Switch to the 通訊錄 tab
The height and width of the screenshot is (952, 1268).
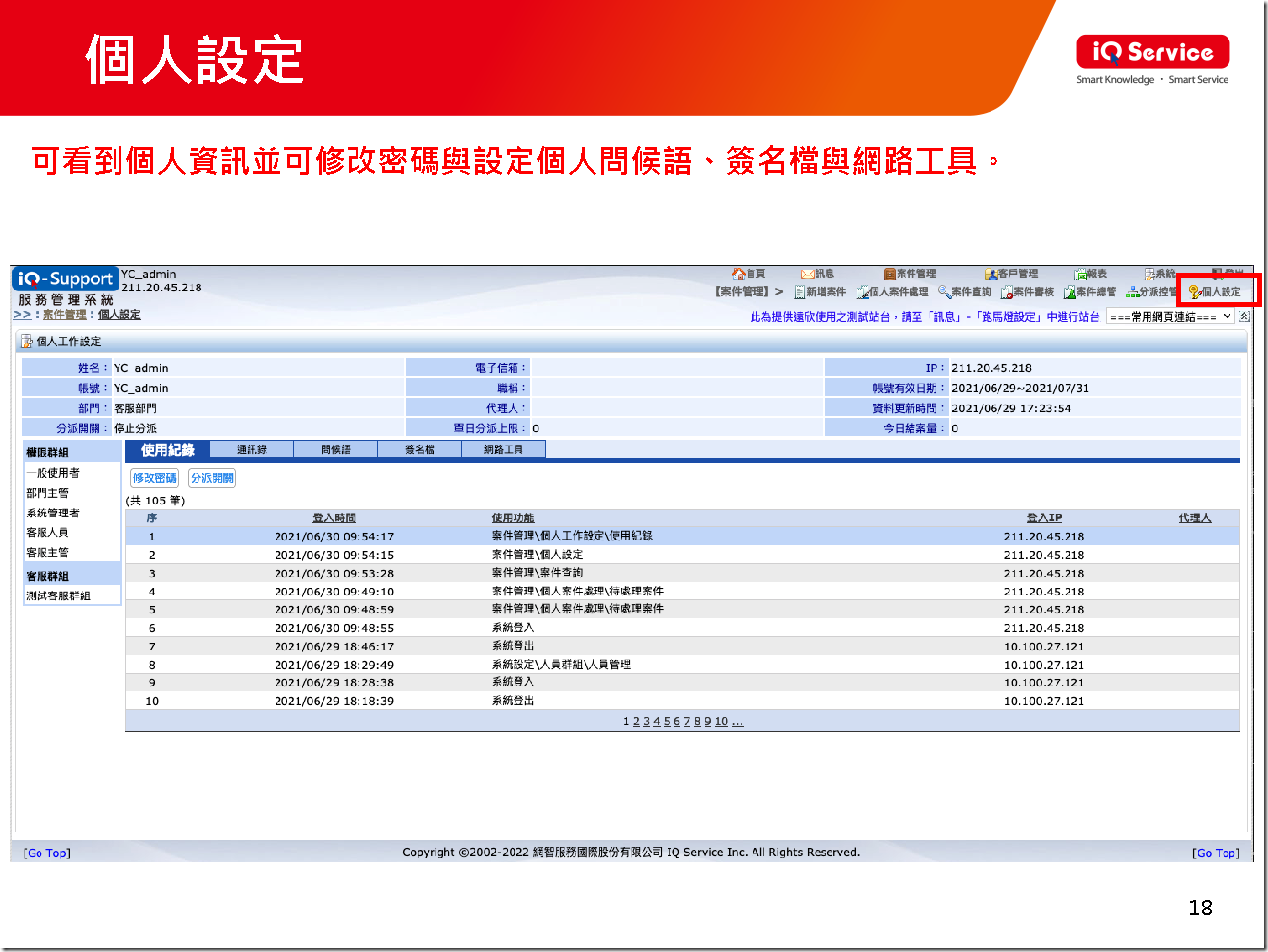click(252, 450)
